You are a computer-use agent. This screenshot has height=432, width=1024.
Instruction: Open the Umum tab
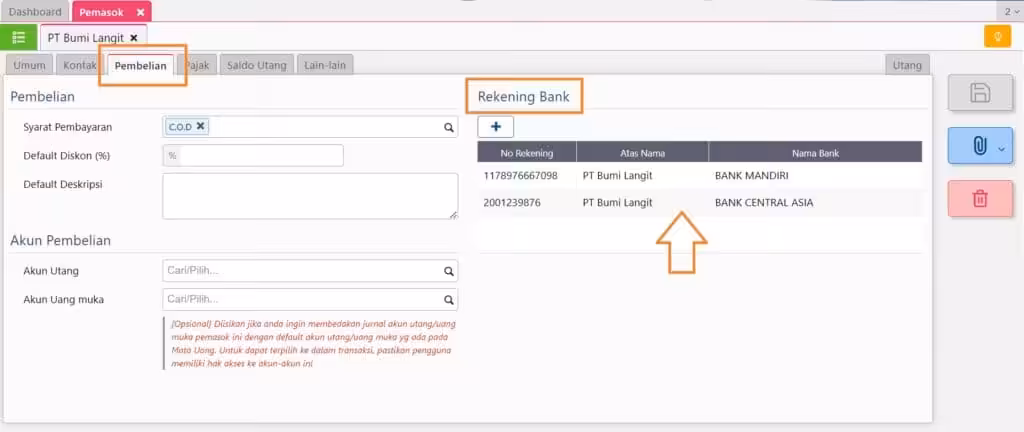click(29, 65)
